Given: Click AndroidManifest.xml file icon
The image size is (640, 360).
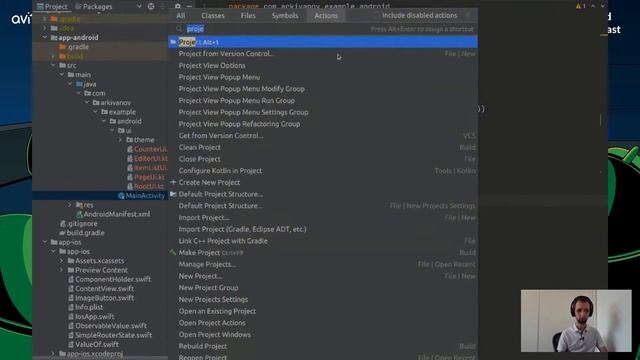Looking at the screenshot, I should (x=79, y=214).
